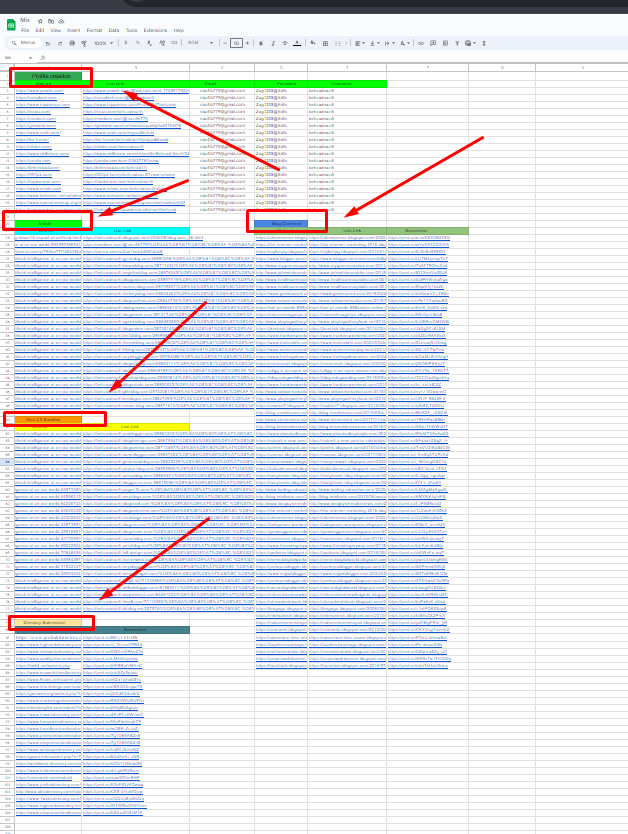Select the Blog Comment header cell
Screen dimensions: 628x834
pyautogui.click(x=281, y=223)
